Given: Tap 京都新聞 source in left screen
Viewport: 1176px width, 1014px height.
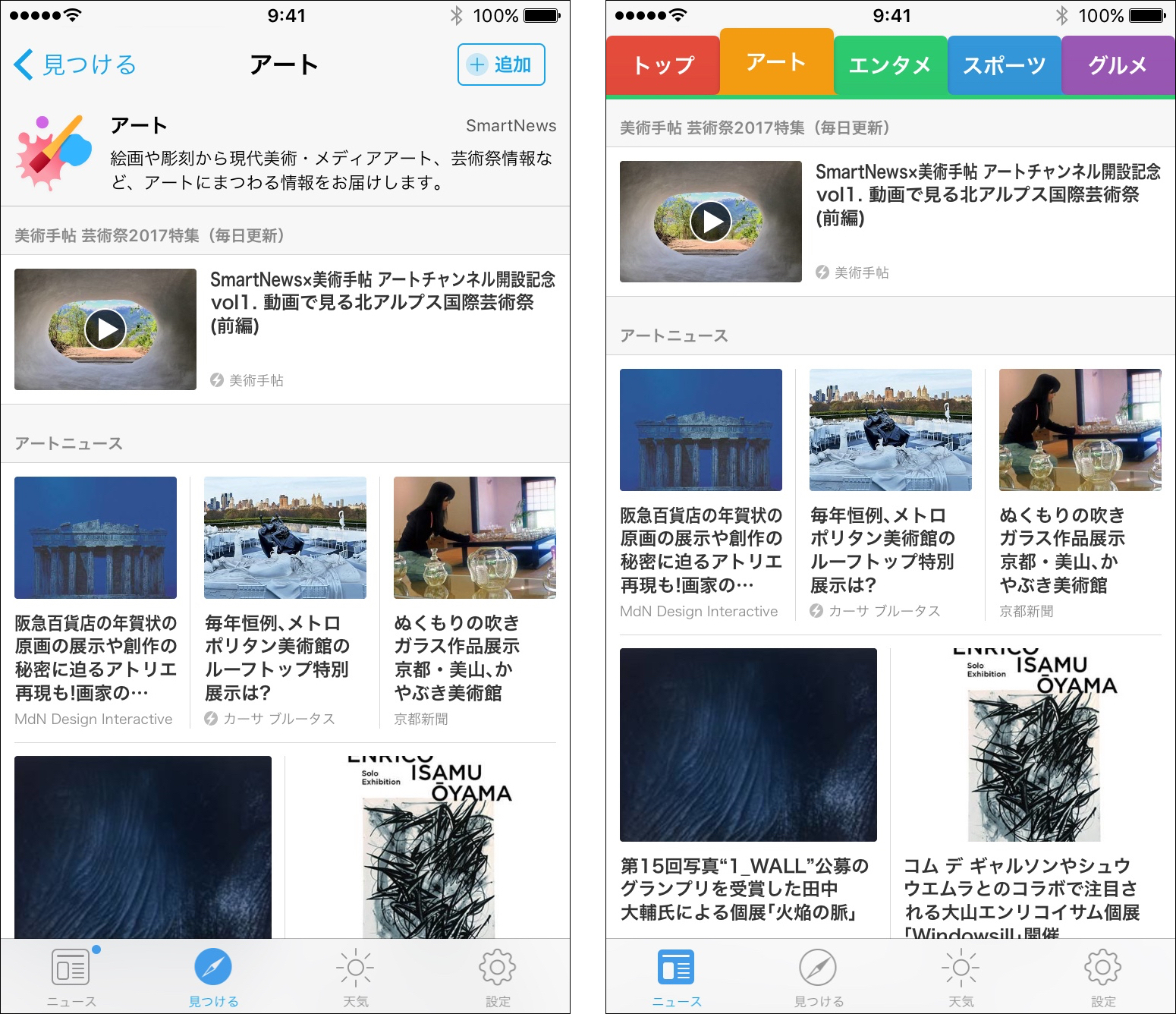Looking at the screenshot, I should [420, 719].
